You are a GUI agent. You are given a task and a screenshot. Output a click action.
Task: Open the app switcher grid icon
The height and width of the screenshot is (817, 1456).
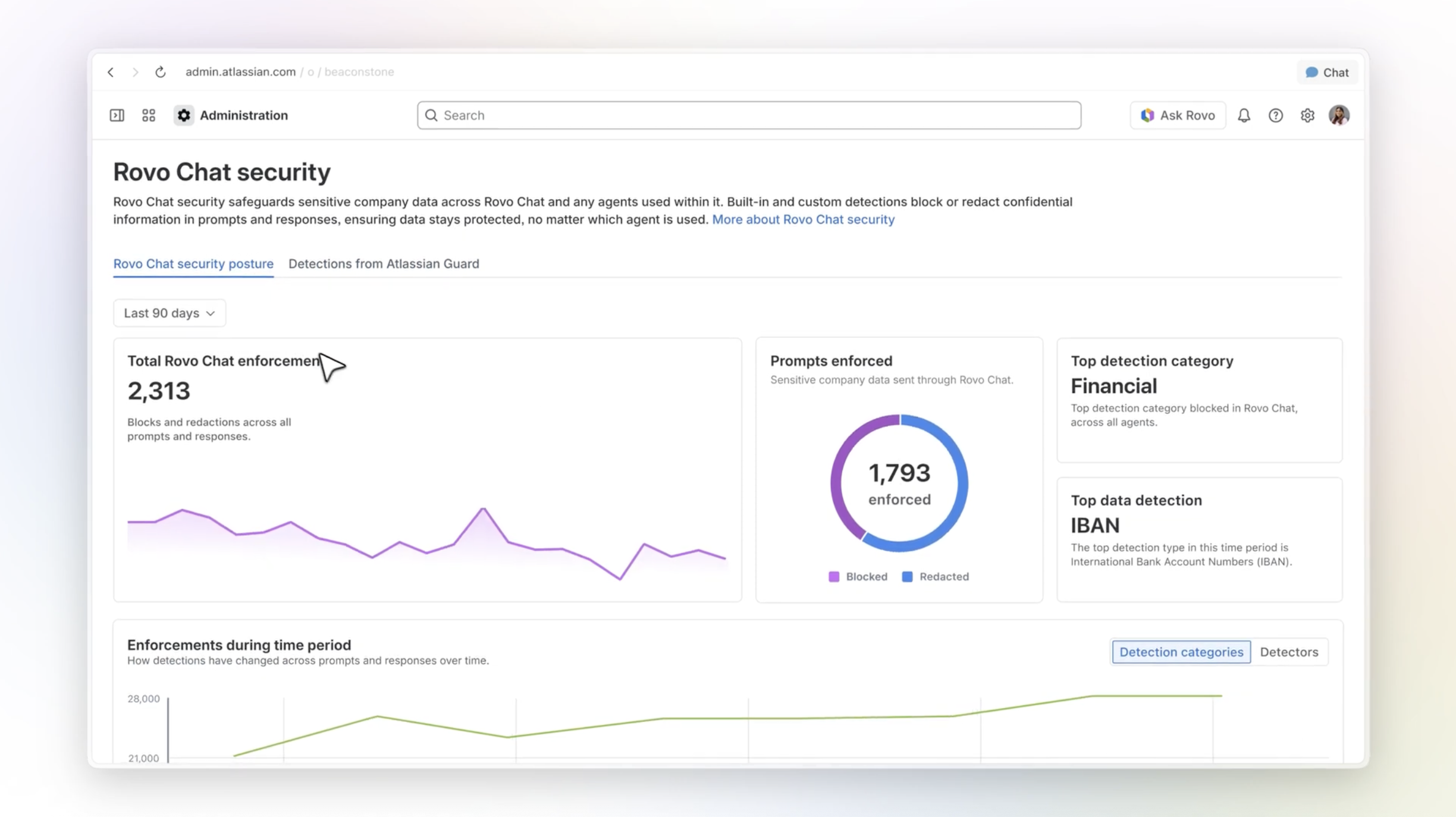(149, 115)
